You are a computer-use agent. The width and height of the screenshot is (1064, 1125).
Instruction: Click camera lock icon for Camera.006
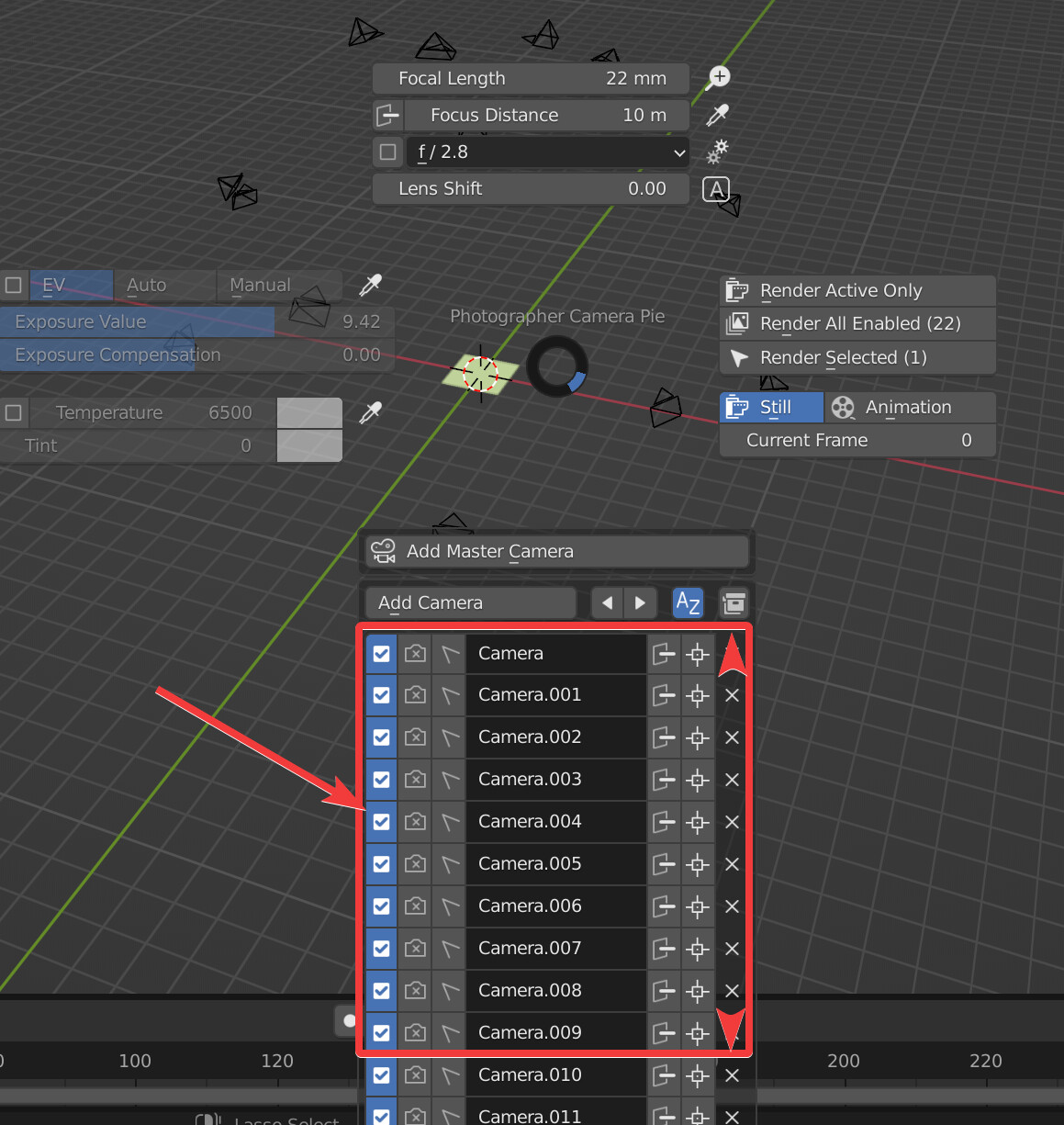415,906
